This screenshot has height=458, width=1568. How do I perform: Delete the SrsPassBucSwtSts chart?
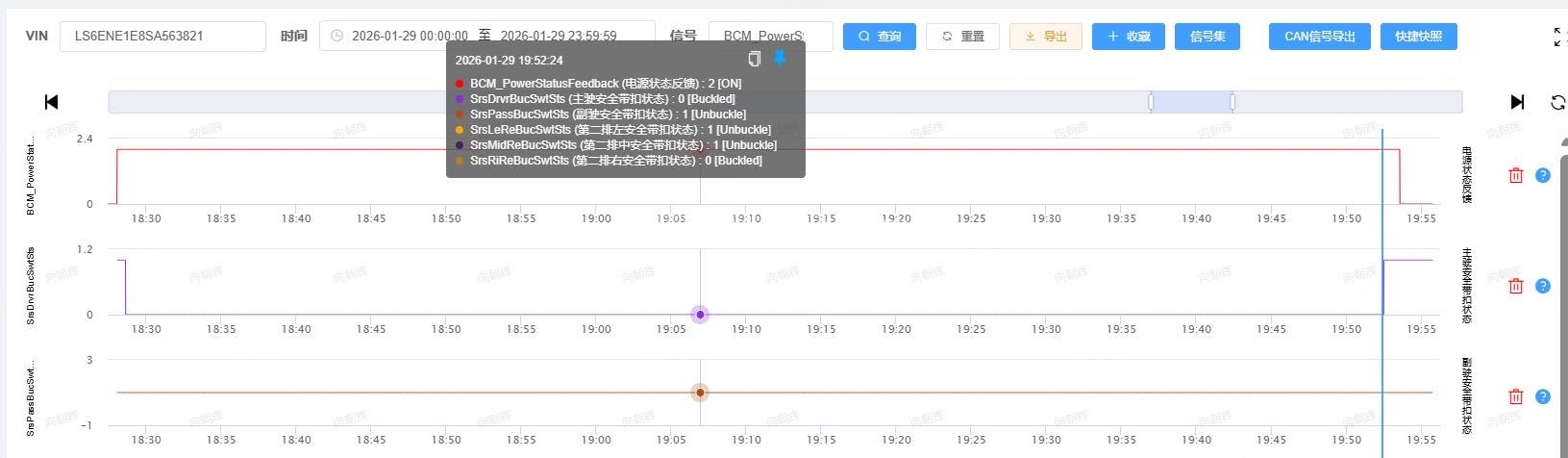[1516, 396]
